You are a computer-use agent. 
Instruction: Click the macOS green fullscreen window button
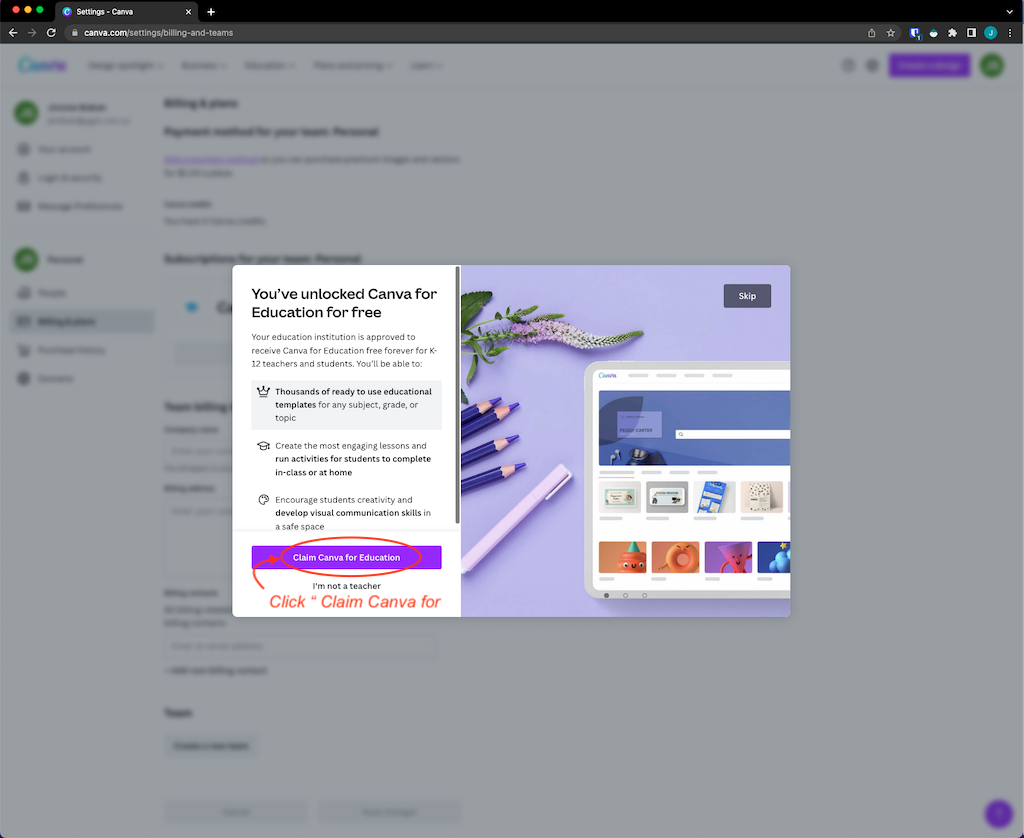coord(40,10)
